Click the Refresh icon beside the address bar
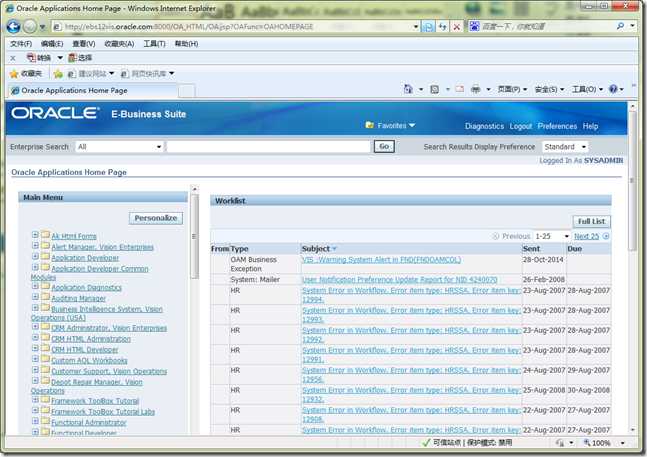 point(443,27)
